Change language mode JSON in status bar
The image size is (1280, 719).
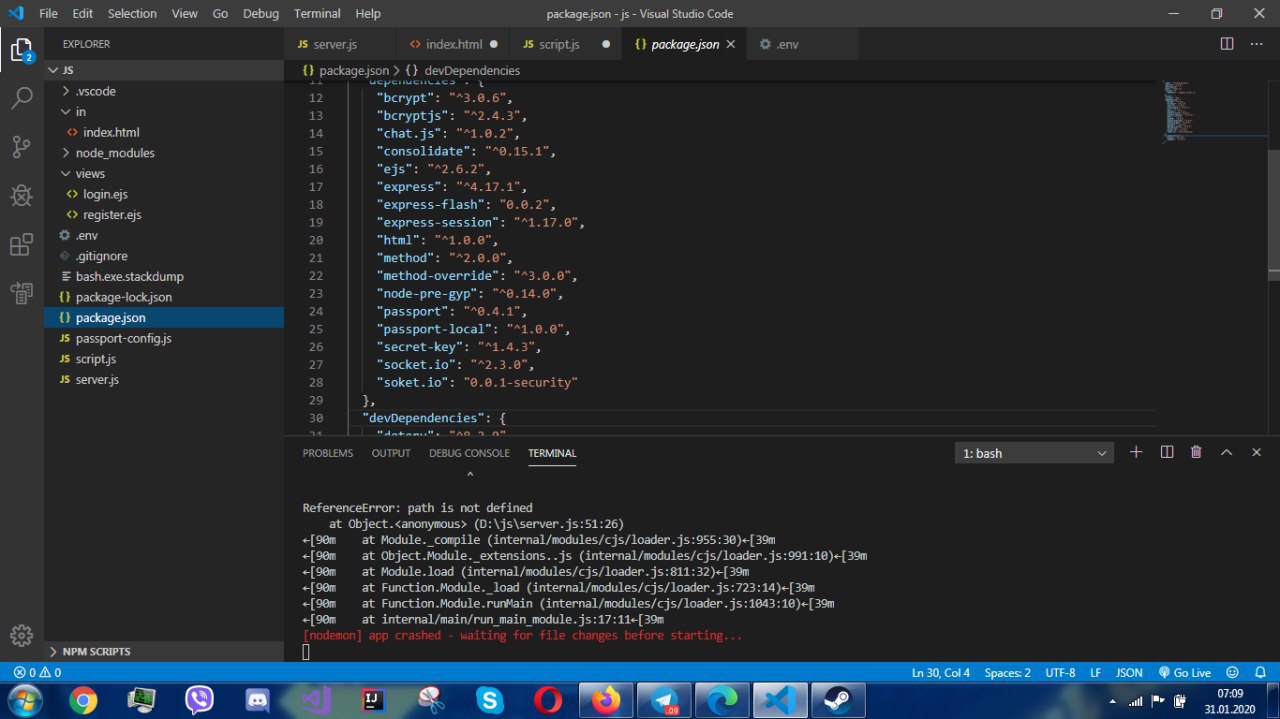click(1129, 673)
